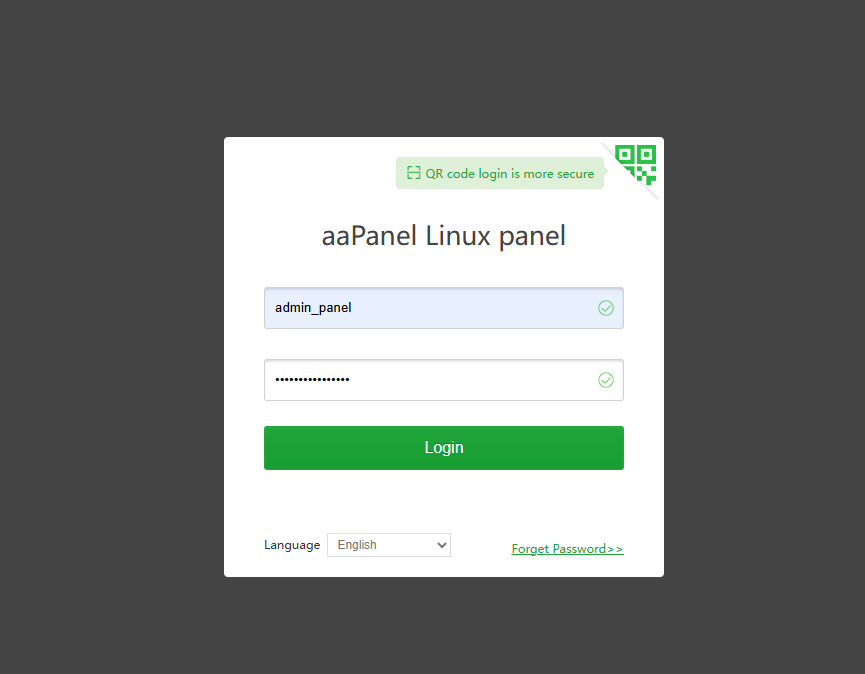The height and width of the screenshot is (674, 865).
Task: Switch to QR code login via corner icon
Action: [636, 164]
